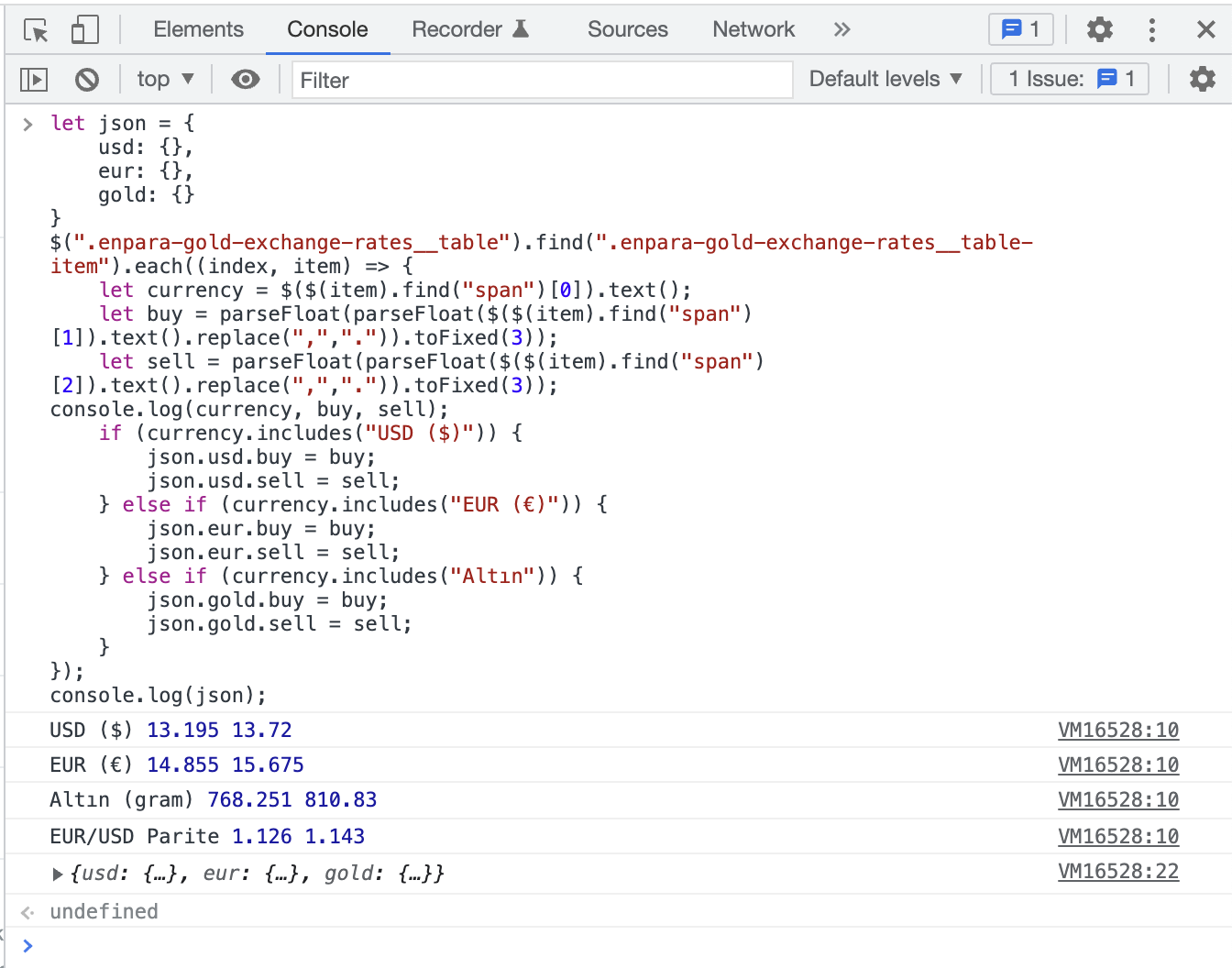1232x968 pixels.
Task: Open DevTools settings gear
Action: coord(1100,29)
